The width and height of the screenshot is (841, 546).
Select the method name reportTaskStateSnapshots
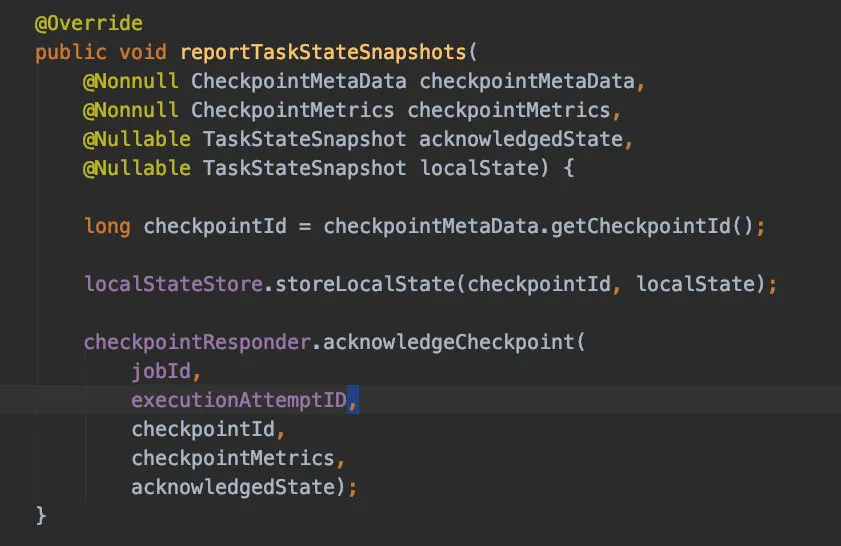[323, 53]
